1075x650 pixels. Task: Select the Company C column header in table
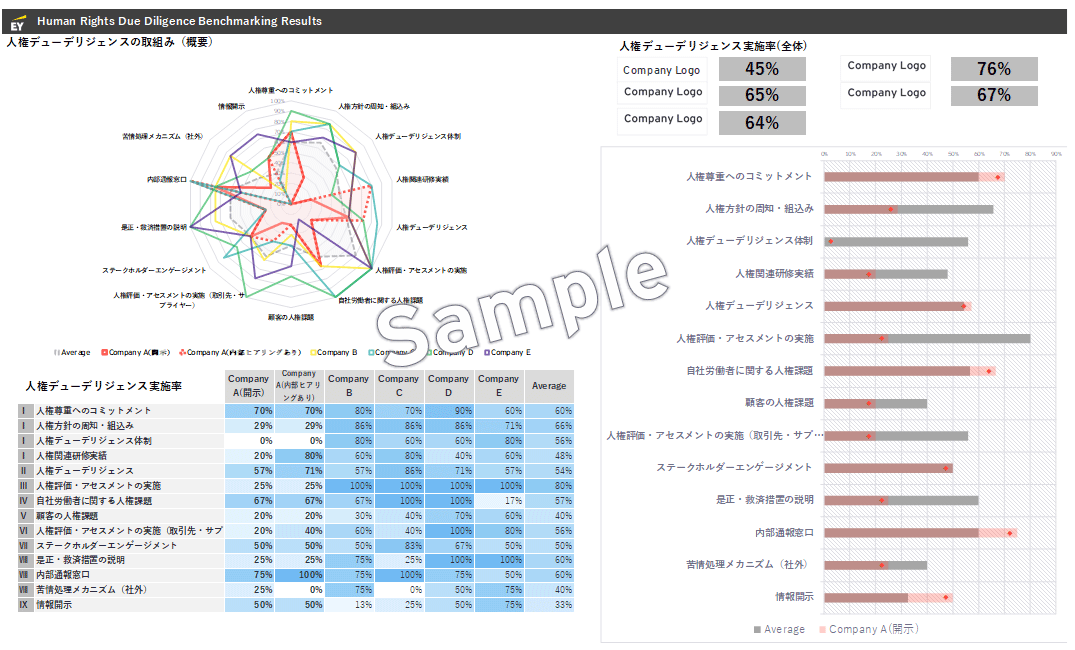point(398,385)
